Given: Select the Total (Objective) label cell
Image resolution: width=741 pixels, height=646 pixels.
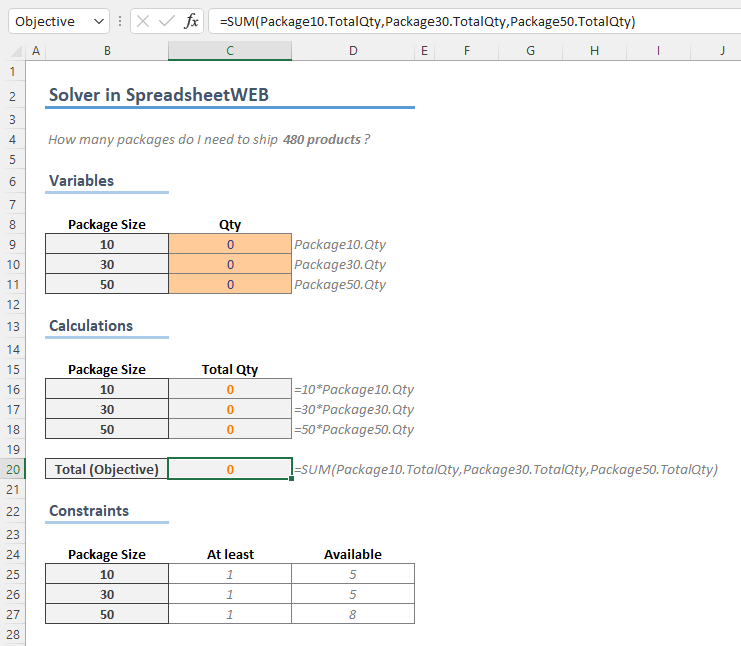Looking at the screenshot, I should coord(107,469).
